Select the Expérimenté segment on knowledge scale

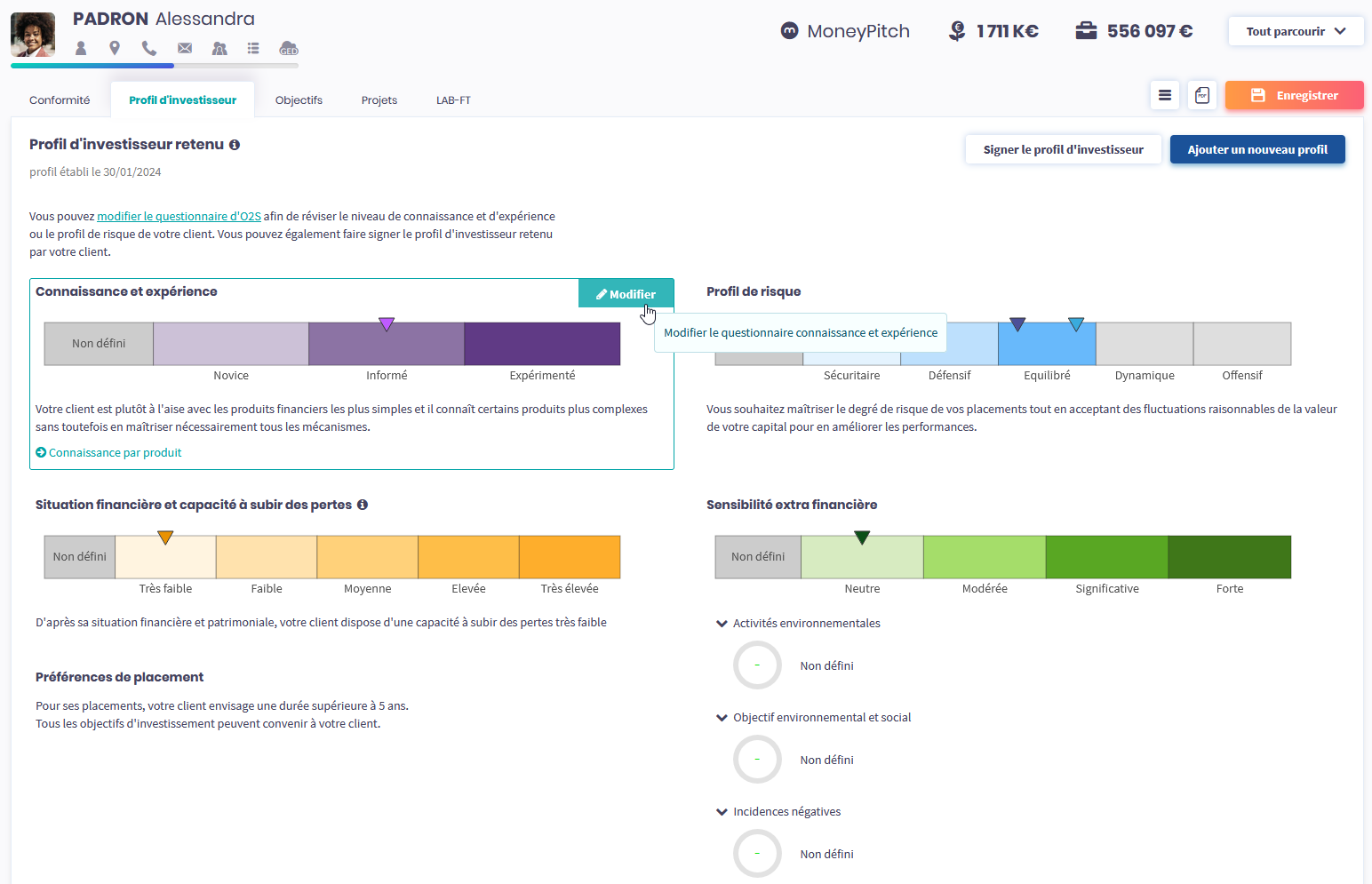pyautogui.click(x=542, y=344)
